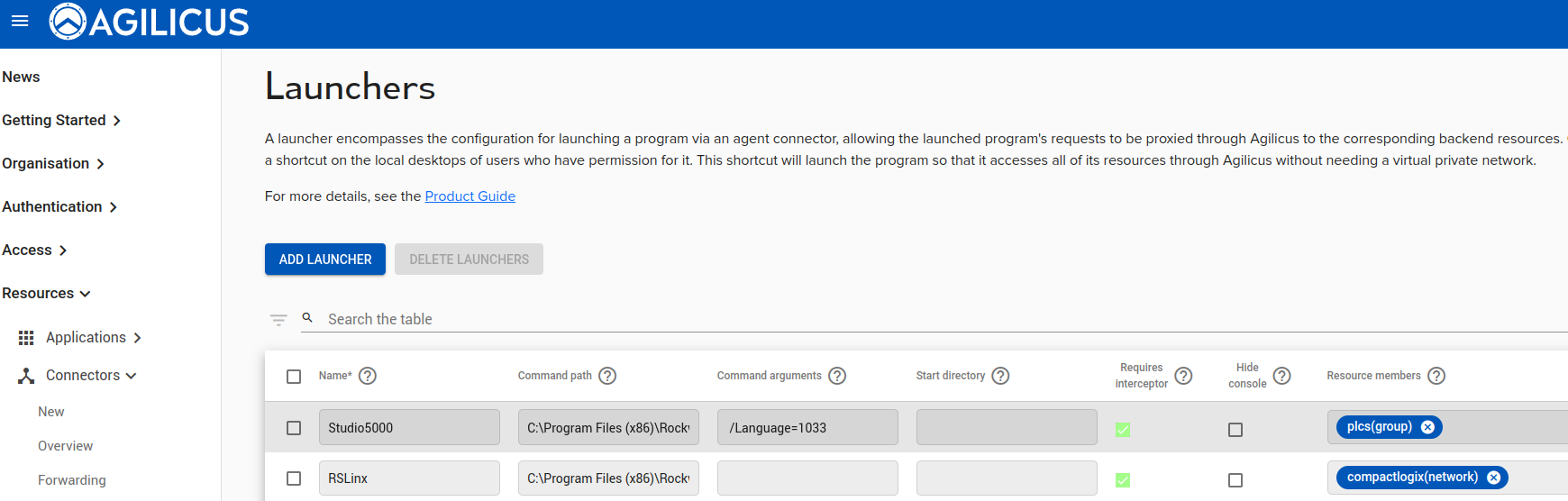Click the help icon beside Command path
This screenshot has width=1568, height=501.
[x=607, y=376]
